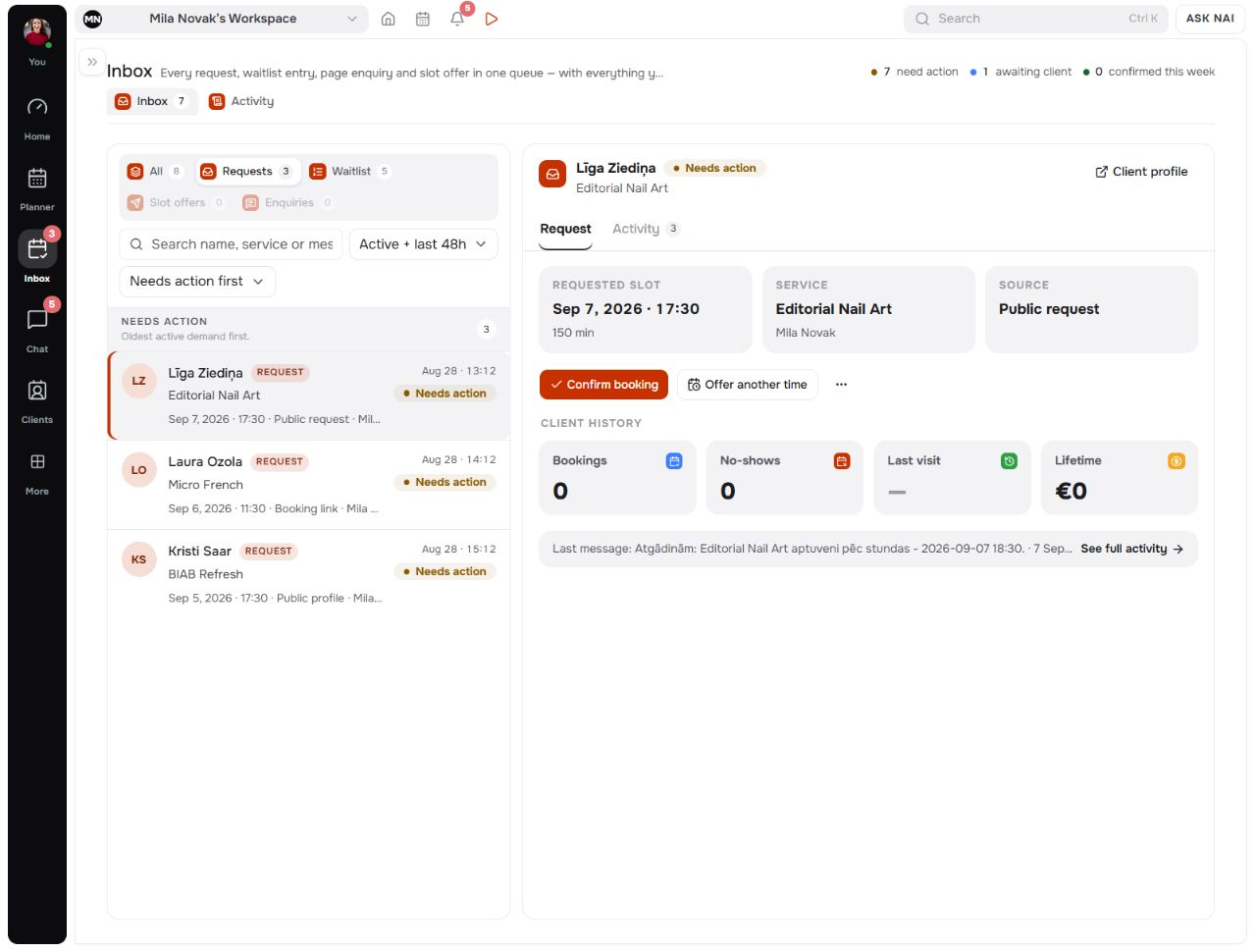
Task: Select the Waitlist filter chip
Action: point(350,172)
